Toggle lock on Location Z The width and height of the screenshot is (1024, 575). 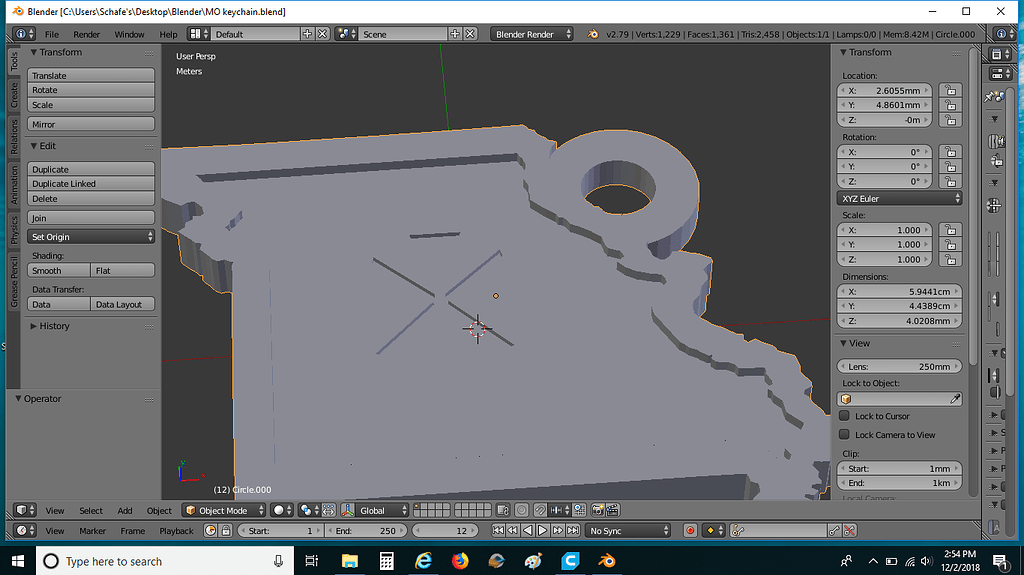click(x=950, y=120)
